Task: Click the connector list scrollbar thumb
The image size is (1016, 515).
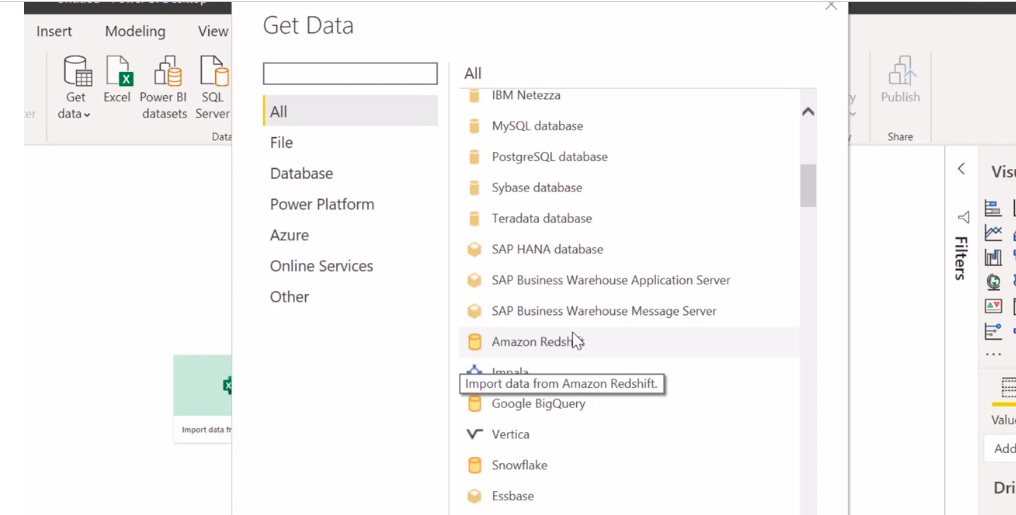Action: click(808, 185)
